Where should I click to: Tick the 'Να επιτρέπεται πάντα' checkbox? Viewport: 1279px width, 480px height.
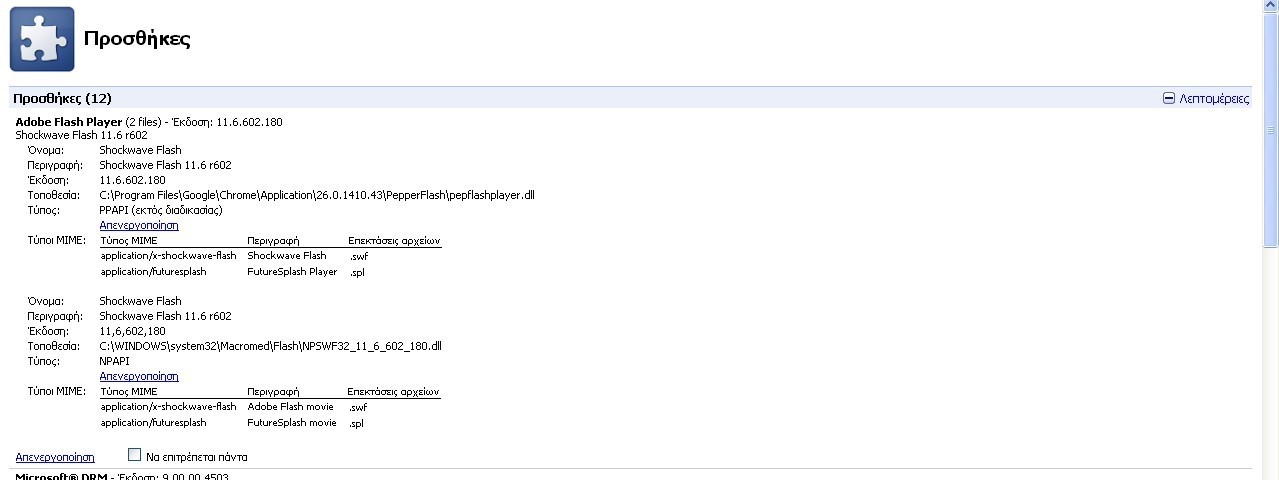(x=135, y=456)
